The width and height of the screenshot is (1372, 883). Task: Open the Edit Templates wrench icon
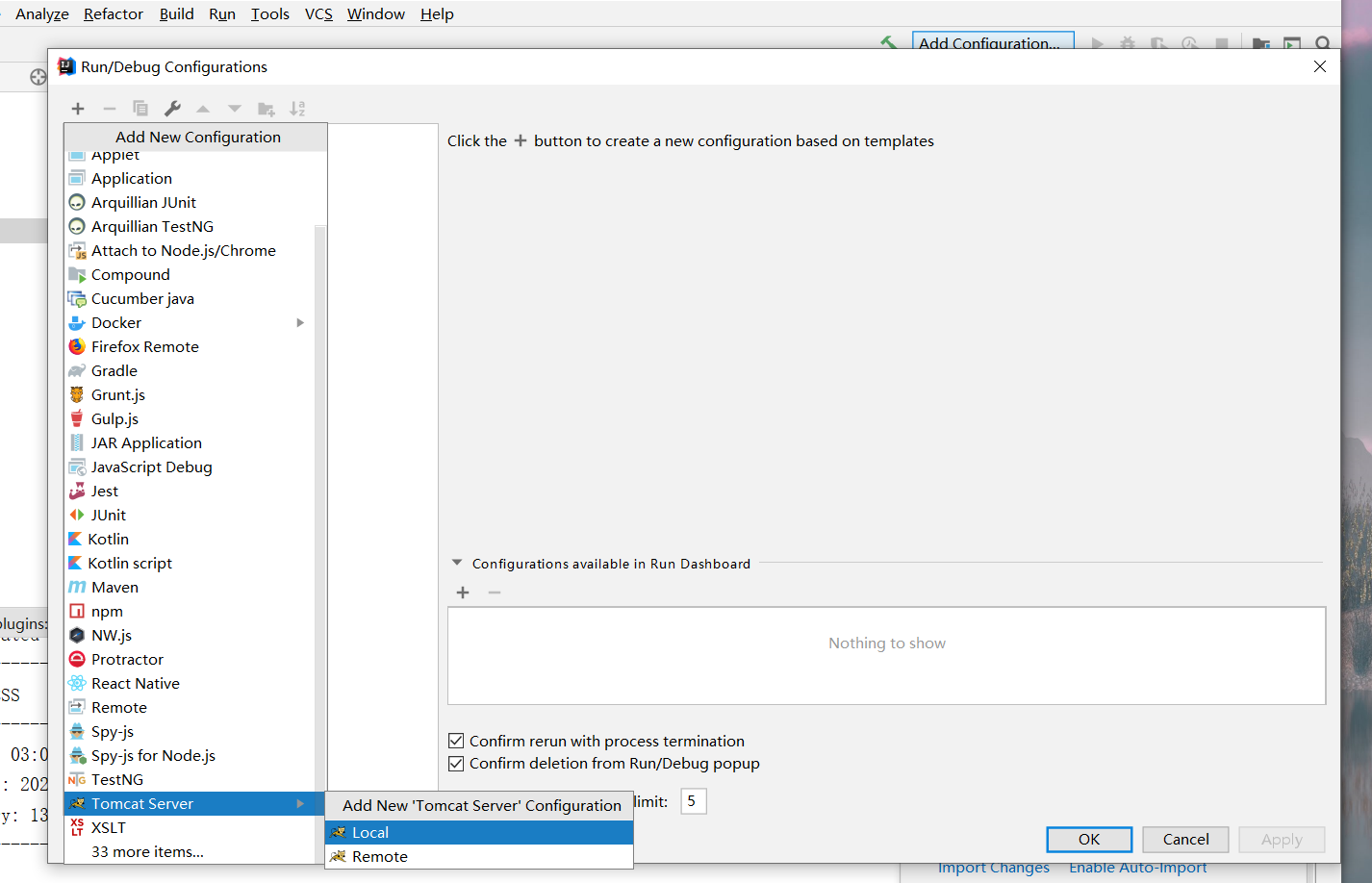pyautogui.click(x=172, y=109)
